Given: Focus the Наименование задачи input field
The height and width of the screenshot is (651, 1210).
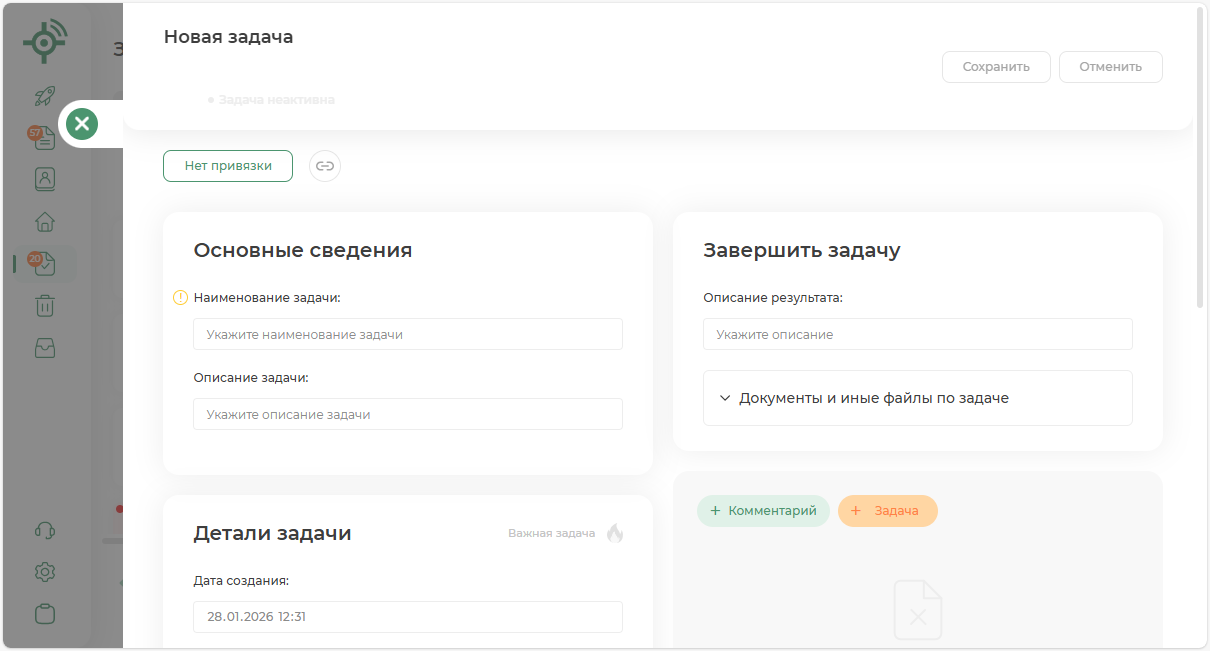Looking at the screenshot, I should click(407, 334).
